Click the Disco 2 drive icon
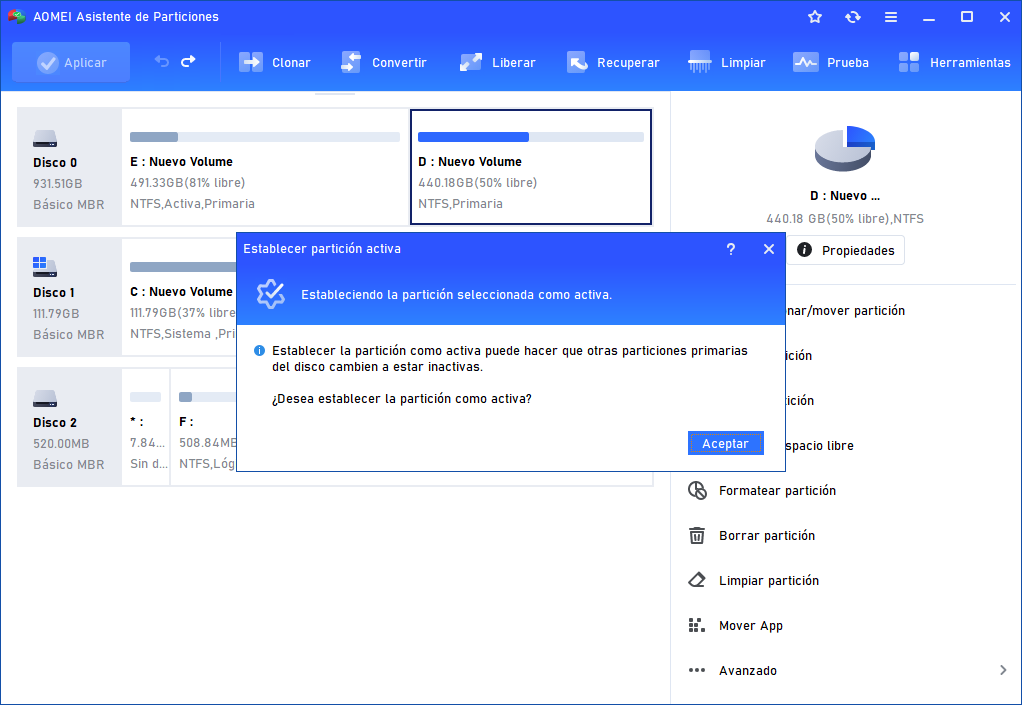 pyautogui.click(x=44, y=398)
